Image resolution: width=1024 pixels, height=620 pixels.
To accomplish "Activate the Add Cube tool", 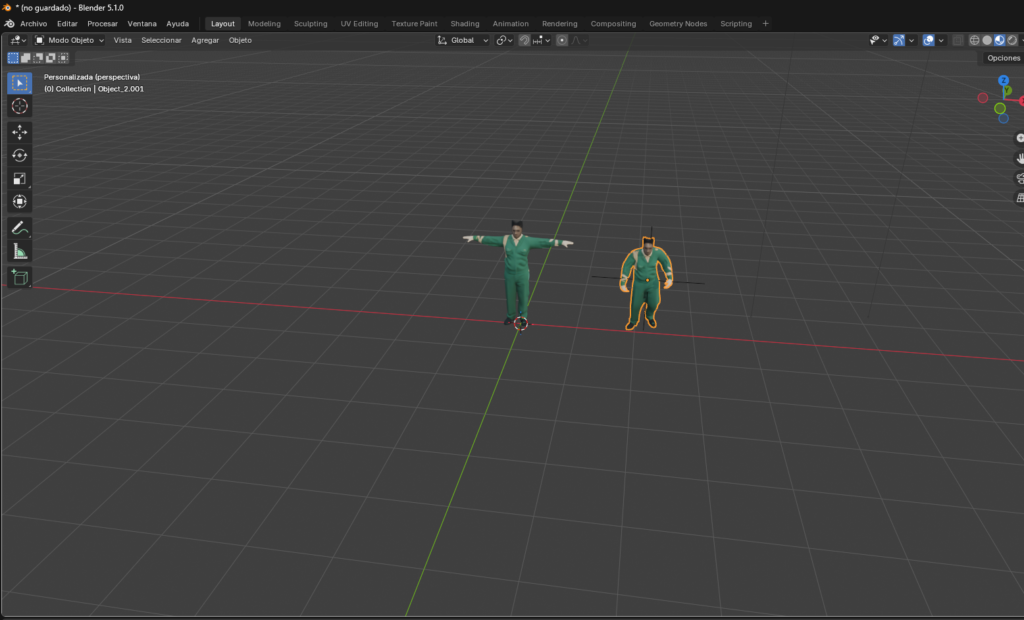I will (x=19, y=278).
